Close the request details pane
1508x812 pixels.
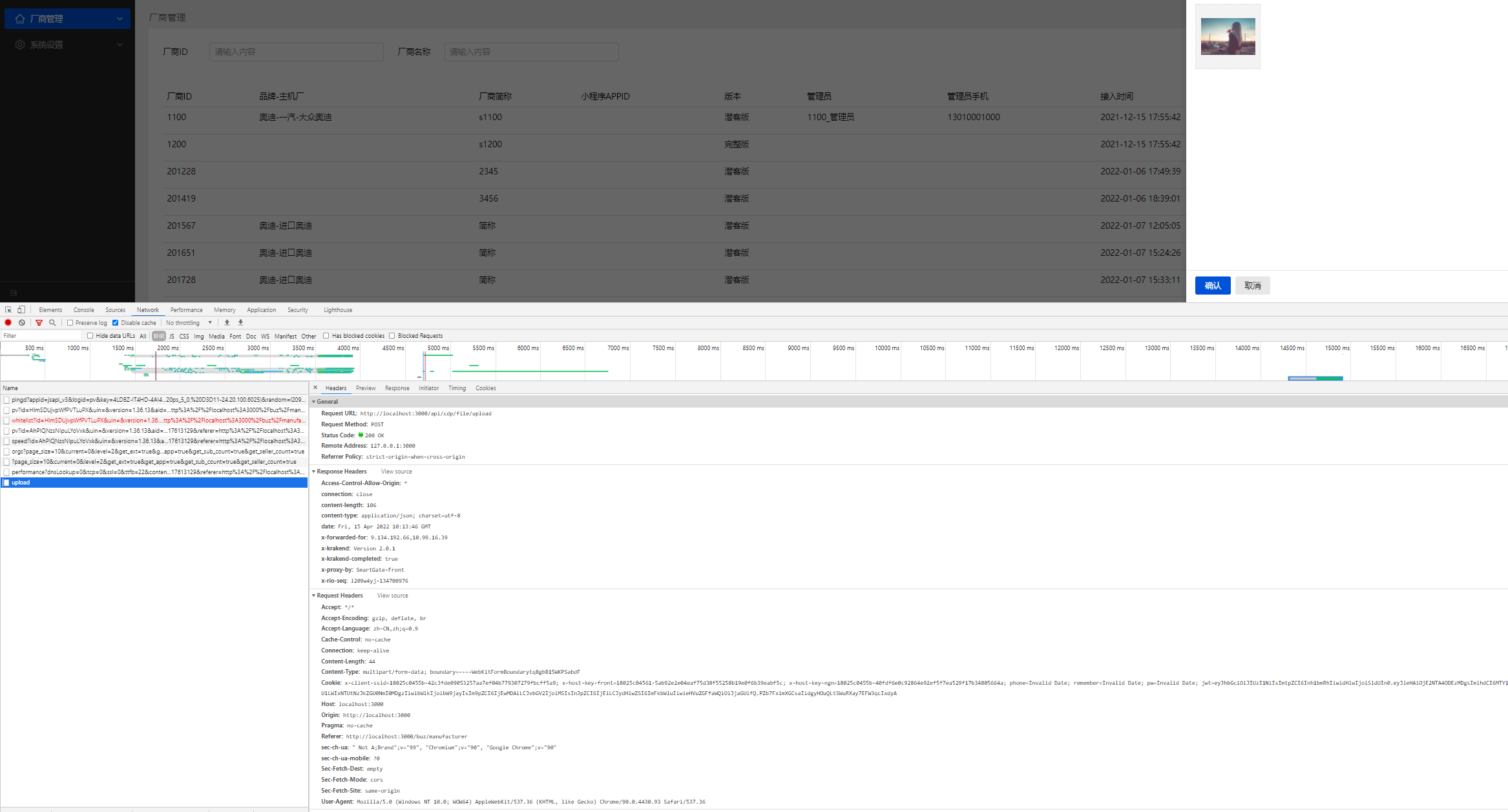point(315,388)
